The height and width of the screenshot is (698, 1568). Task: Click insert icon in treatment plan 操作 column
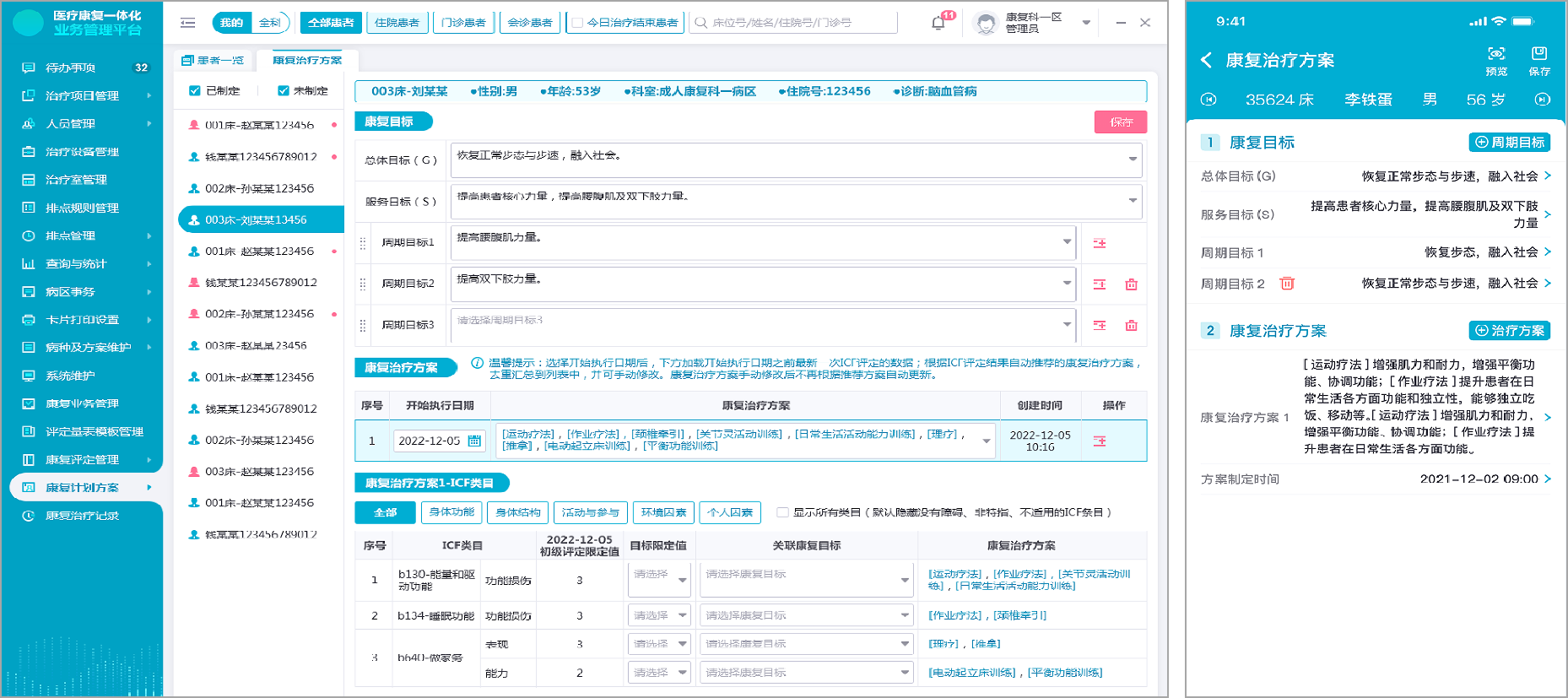[1100, 441]
